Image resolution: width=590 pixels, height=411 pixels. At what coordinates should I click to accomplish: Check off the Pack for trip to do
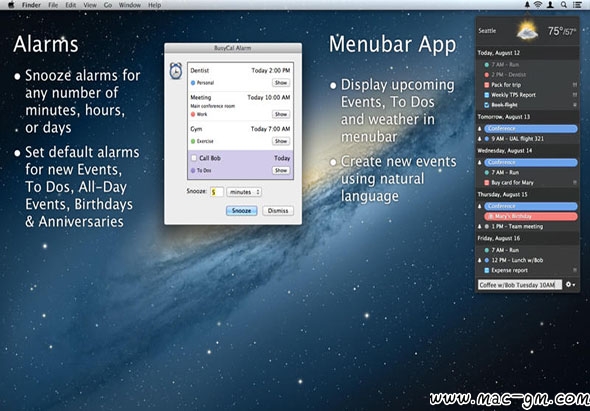(487, 85)
